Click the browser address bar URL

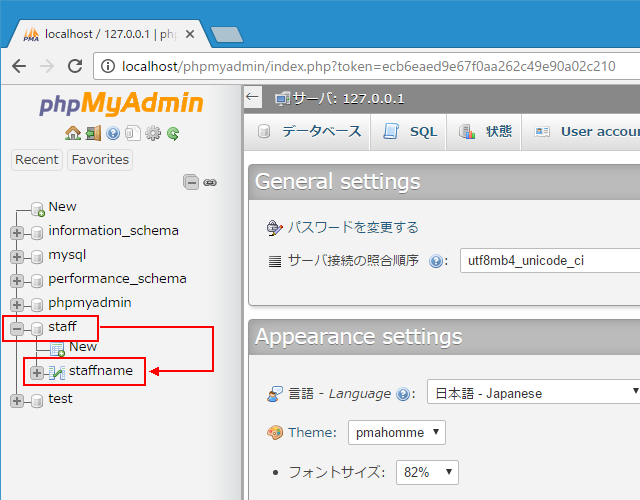(369, 66)
